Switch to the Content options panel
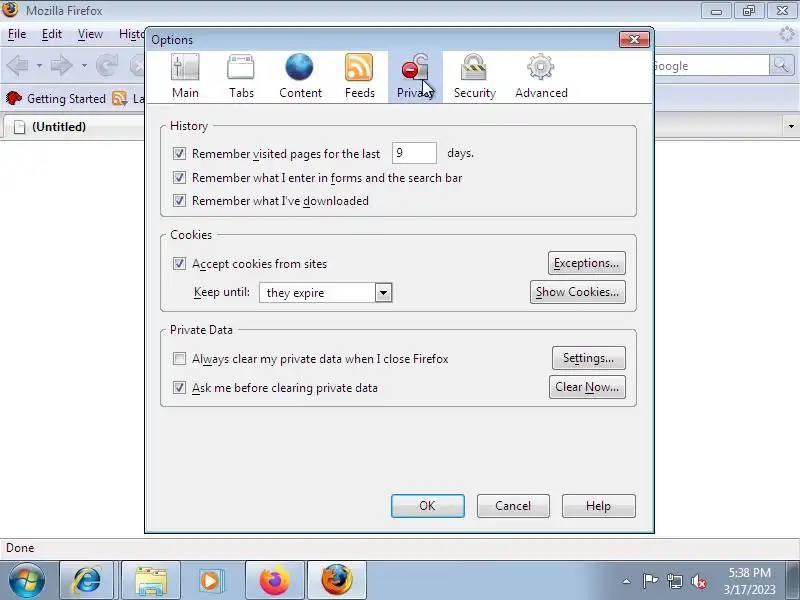The width and height of the screenshot is (800, 600). pyautogui.click(x=300, y=77)
